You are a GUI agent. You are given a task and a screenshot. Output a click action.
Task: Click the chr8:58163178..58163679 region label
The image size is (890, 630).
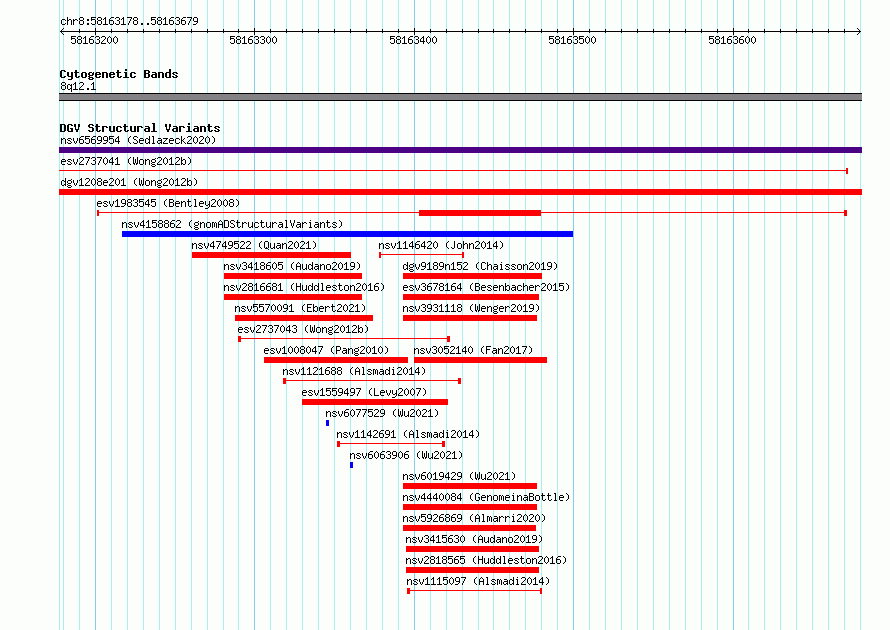(129, 21)
